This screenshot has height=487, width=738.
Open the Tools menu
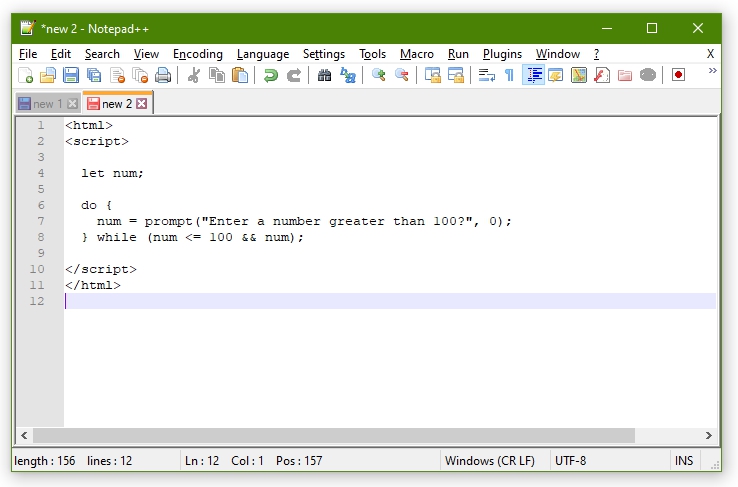[x=372, y=54]
